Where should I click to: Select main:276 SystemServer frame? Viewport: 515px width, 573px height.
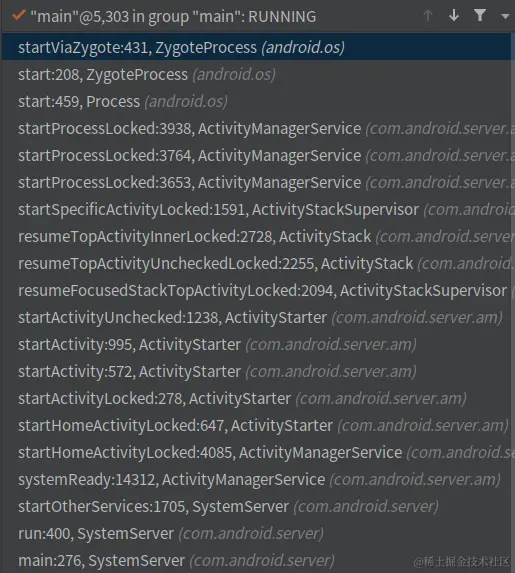pos(256,561)
